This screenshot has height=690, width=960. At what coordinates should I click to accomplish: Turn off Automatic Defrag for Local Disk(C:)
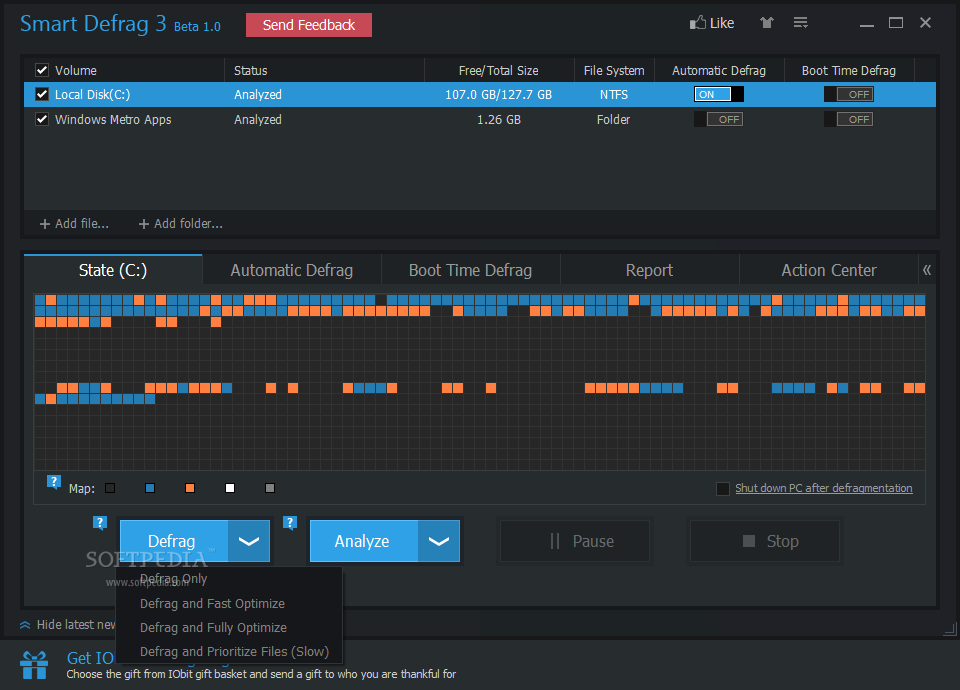click(719, 94)
